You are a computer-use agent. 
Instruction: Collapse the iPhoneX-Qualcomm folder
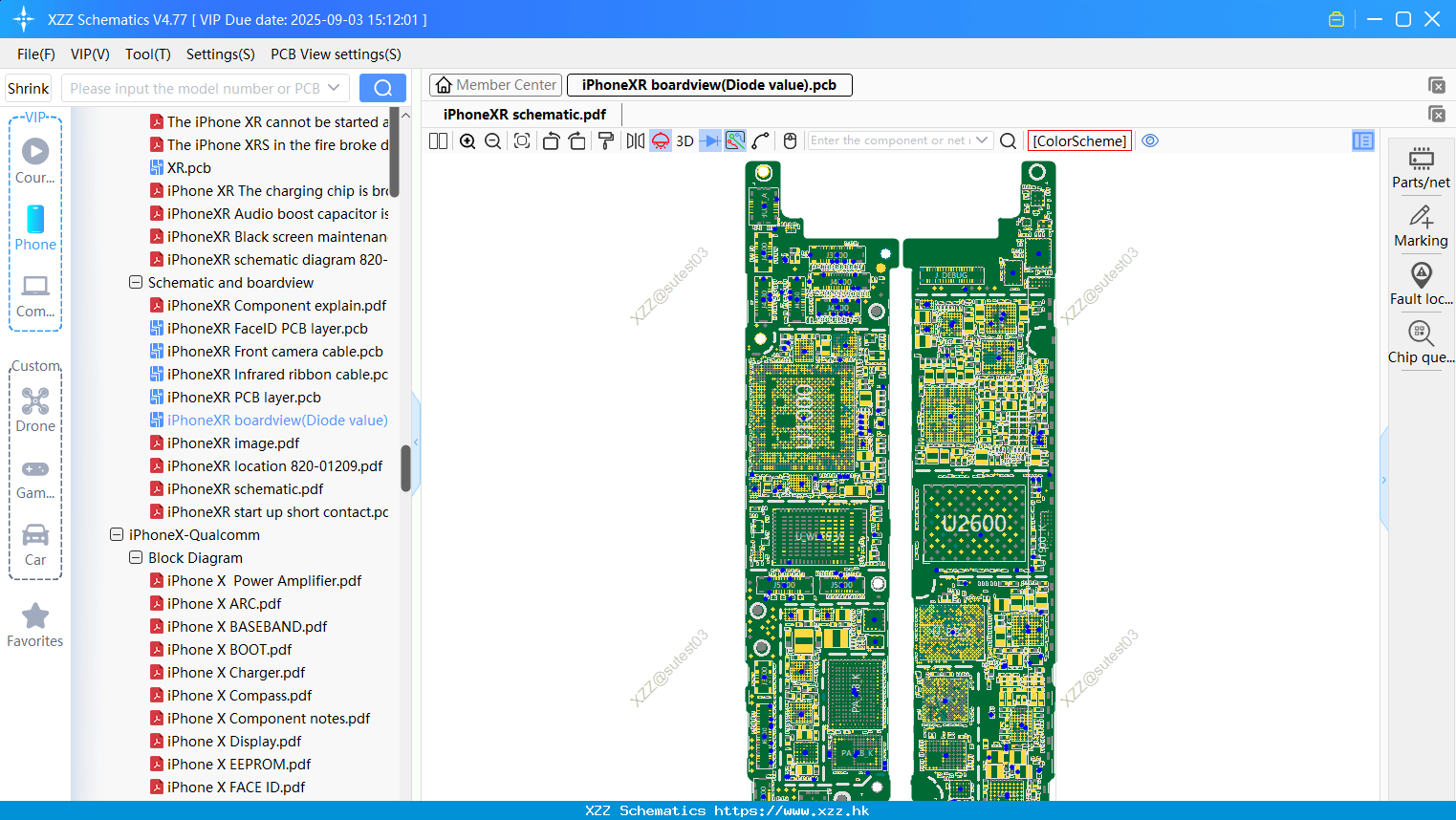(x=117, y=534)
